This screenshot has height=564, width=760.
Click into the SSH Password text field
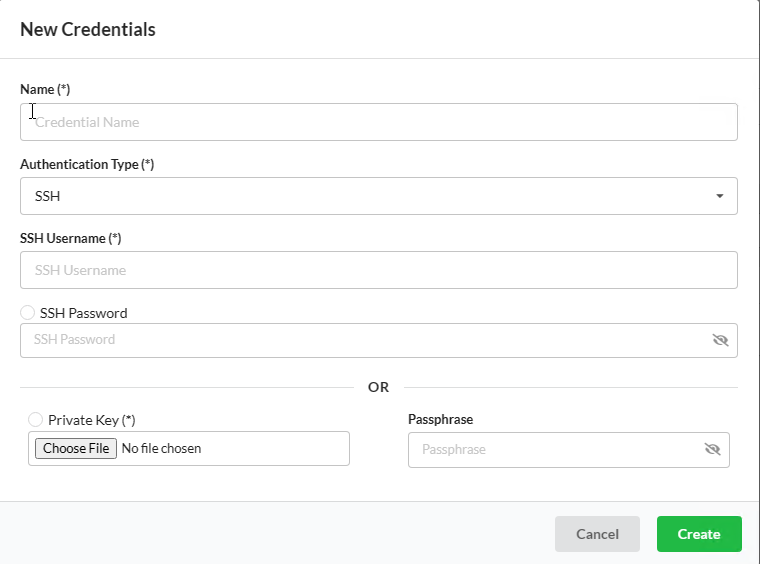pos(366,340)
